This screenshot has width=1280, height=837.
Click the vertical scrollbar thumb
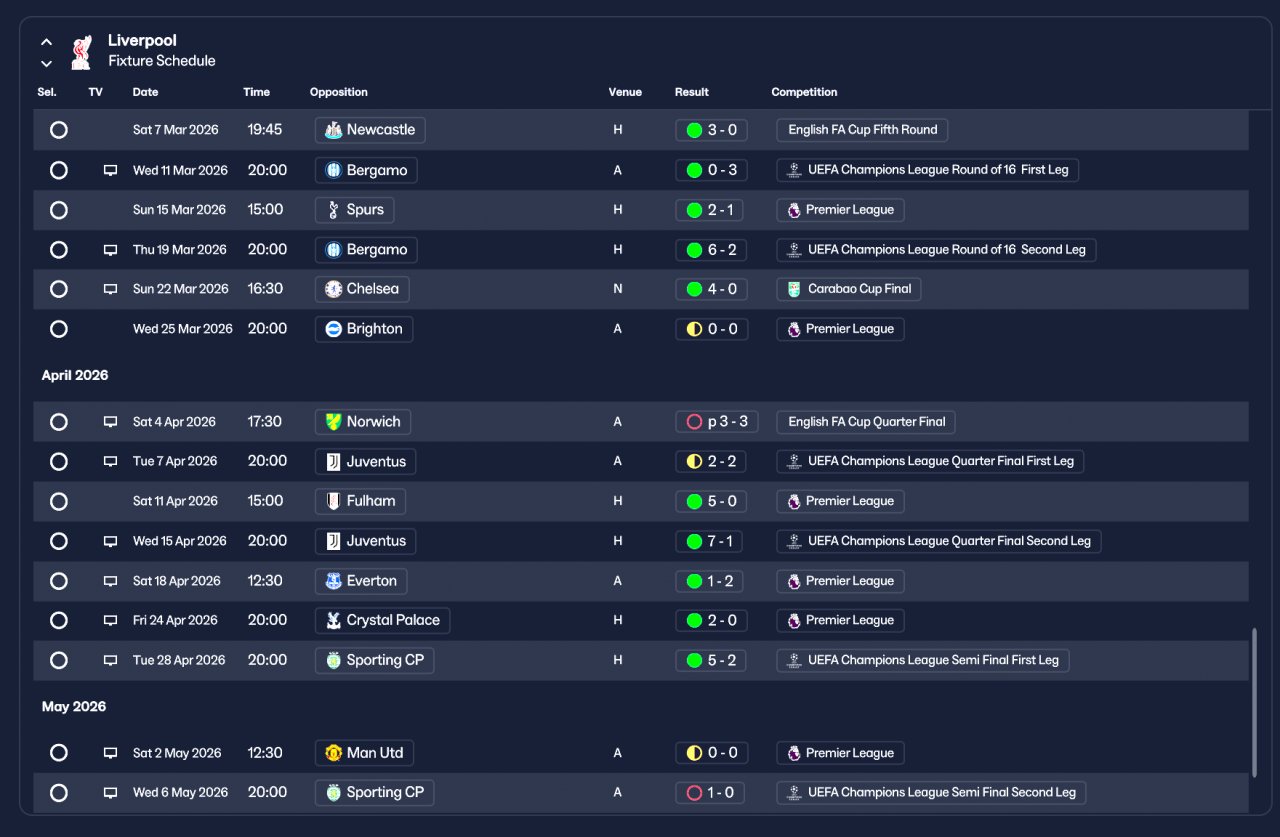click(1254, 702)
